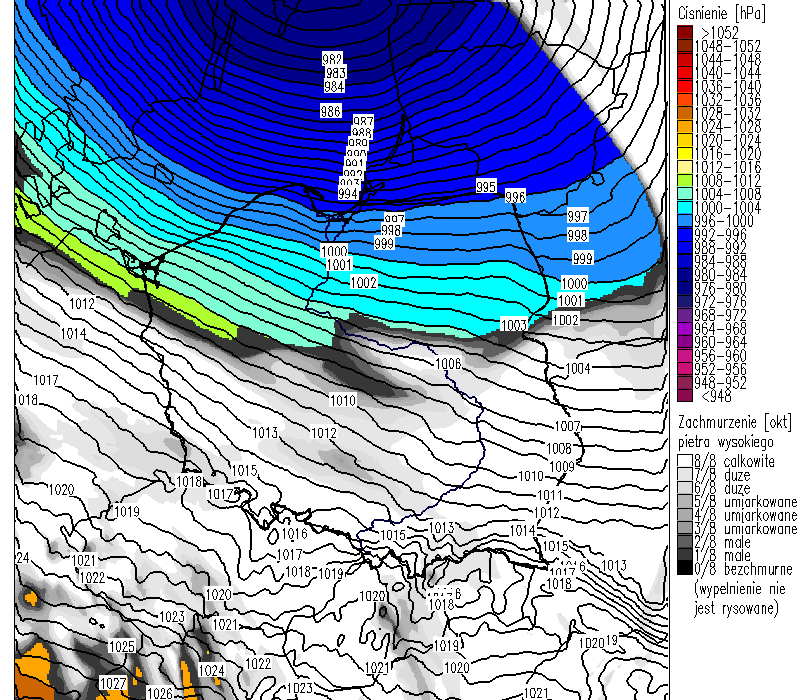Screen dimensions: 800x700
Task: Click the 3/8 umiarkowane cloud swatch
Action: click(x=685, y=529)
